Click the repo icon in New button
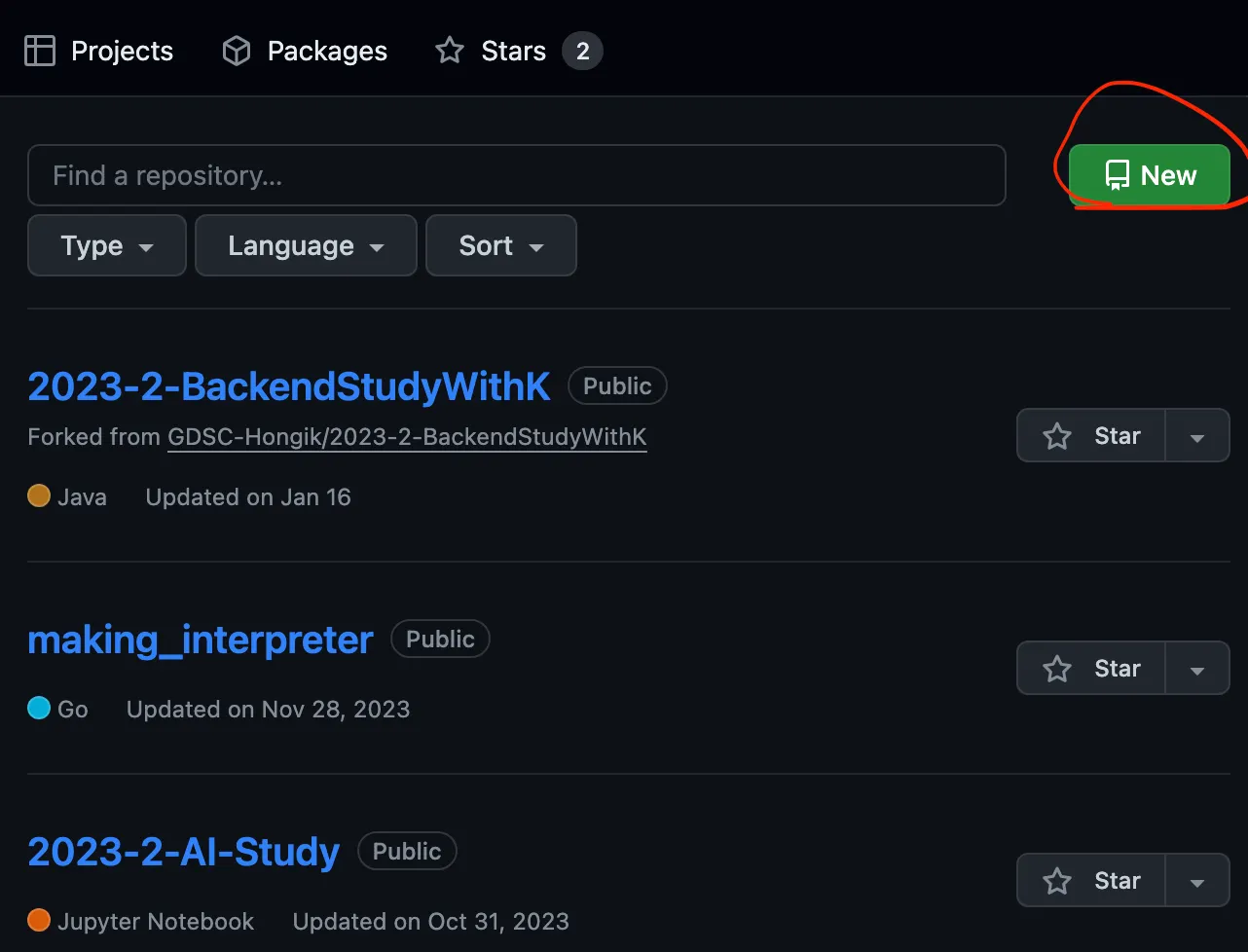The width and height of the screenshot is (1248, 952). click(x=1117, y=176)
